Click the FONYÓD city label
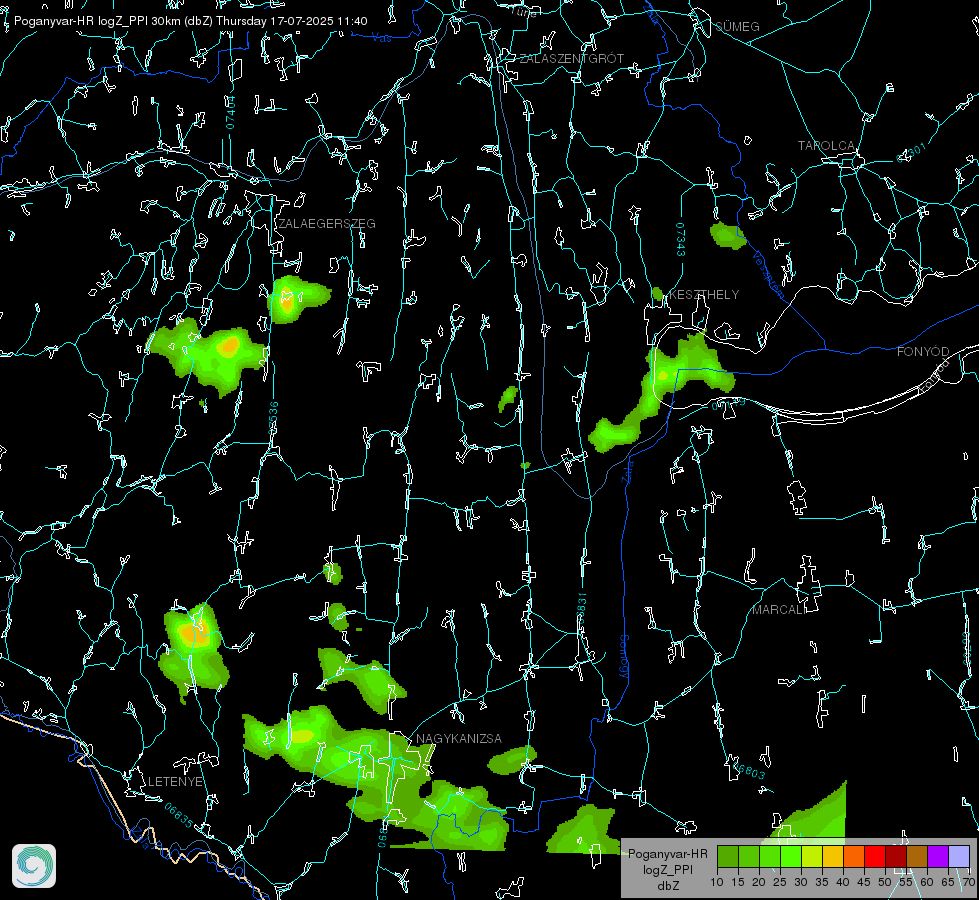This screenshot has width=979, height=900. click(923, 352)
